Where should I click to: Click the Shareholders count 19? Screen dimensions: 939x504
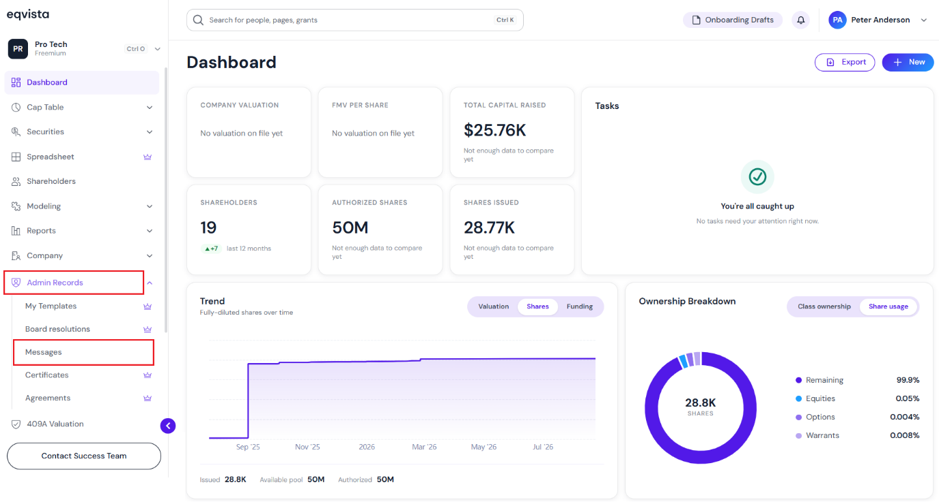pos(208,227)
